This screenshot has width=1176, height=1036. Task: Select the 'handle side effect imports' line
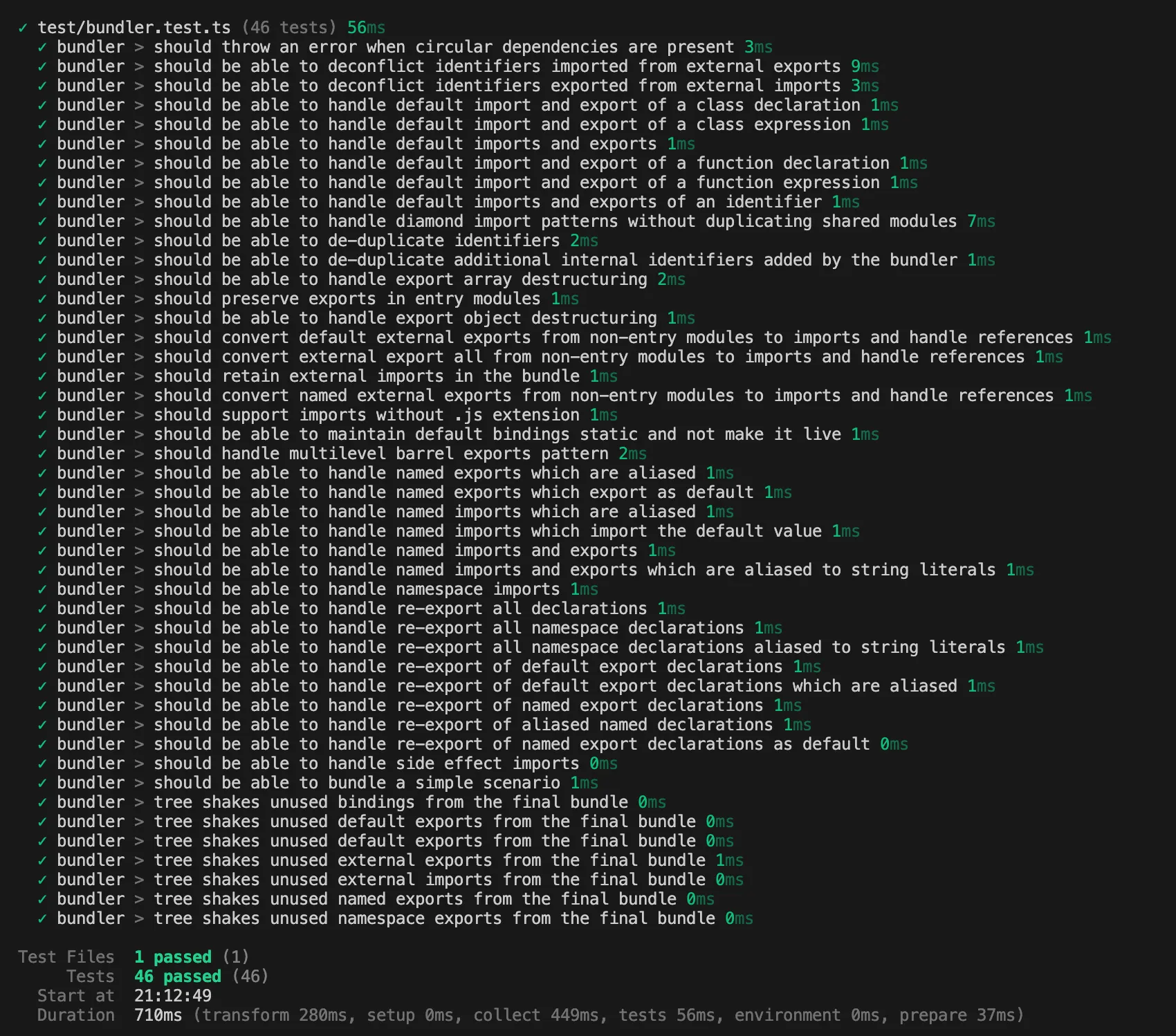327,764
